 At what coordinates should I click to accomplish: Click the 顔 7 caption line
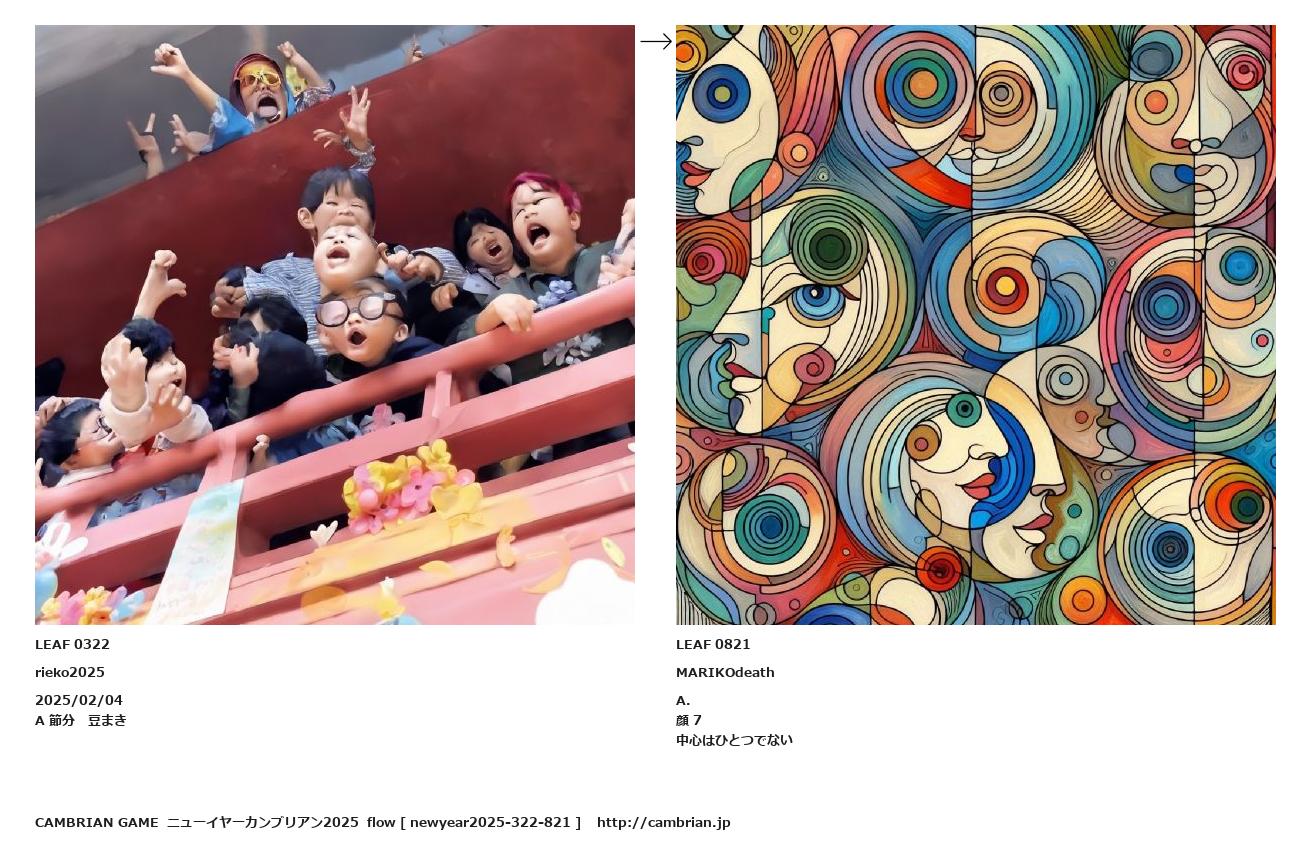click(689, 720)
